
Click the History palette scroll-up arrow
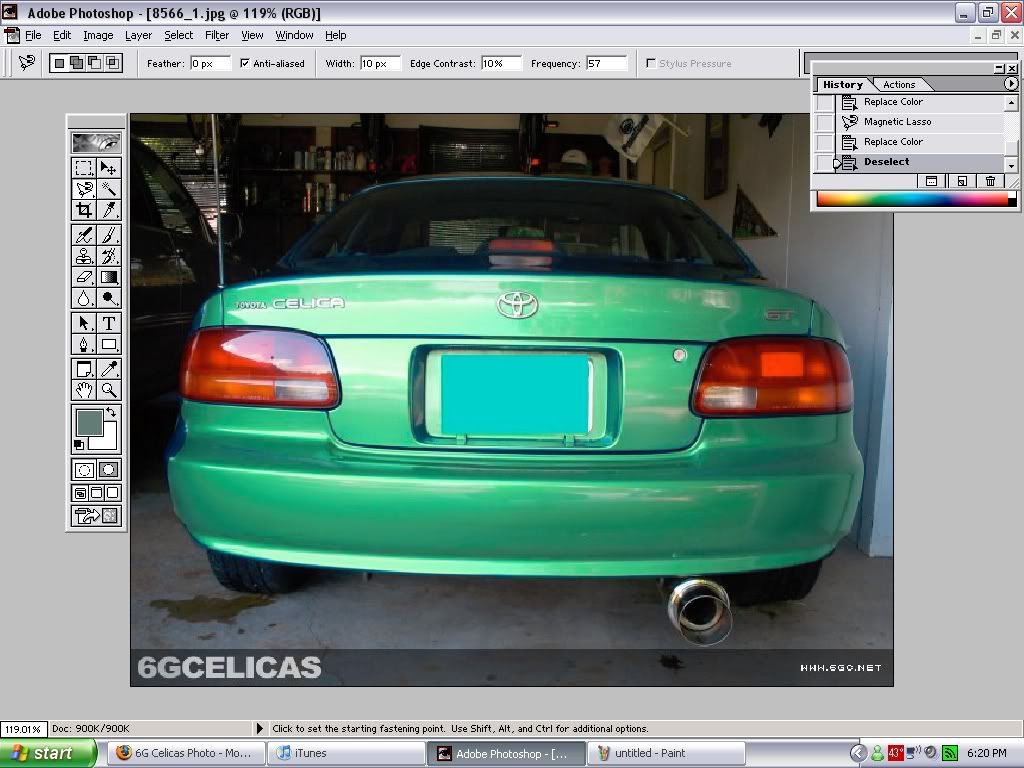tap(1011, 103)
